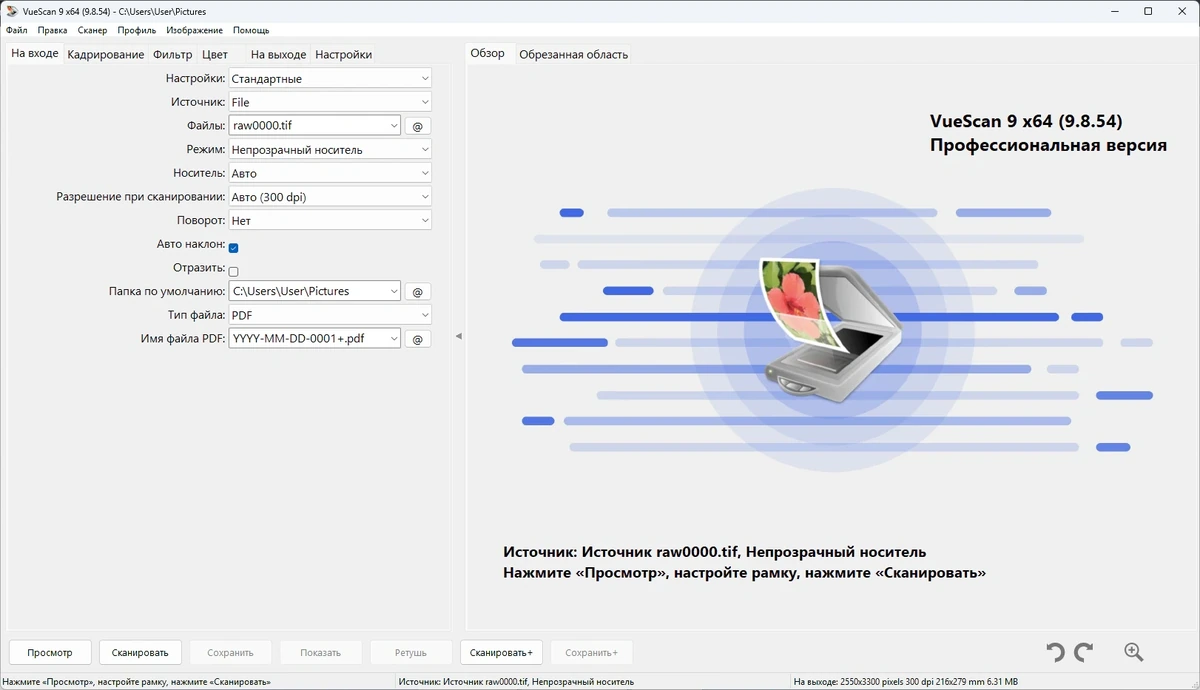
Task: Click the Сканировать button
Action: tap(140, 653)
